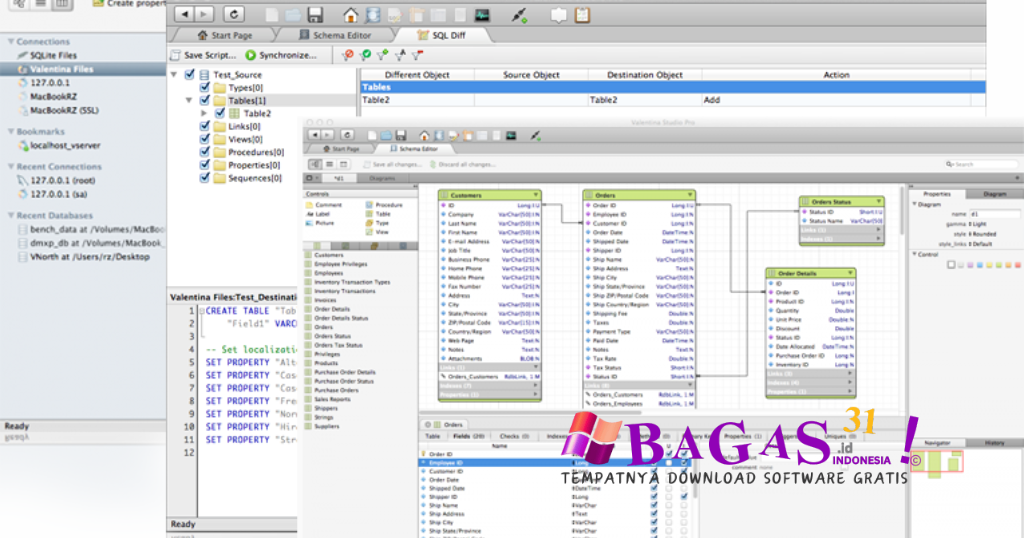The width and height of the screenshot is (1024, 538).
Task: Collapse the Test_Source tree node
Action: 174,74
